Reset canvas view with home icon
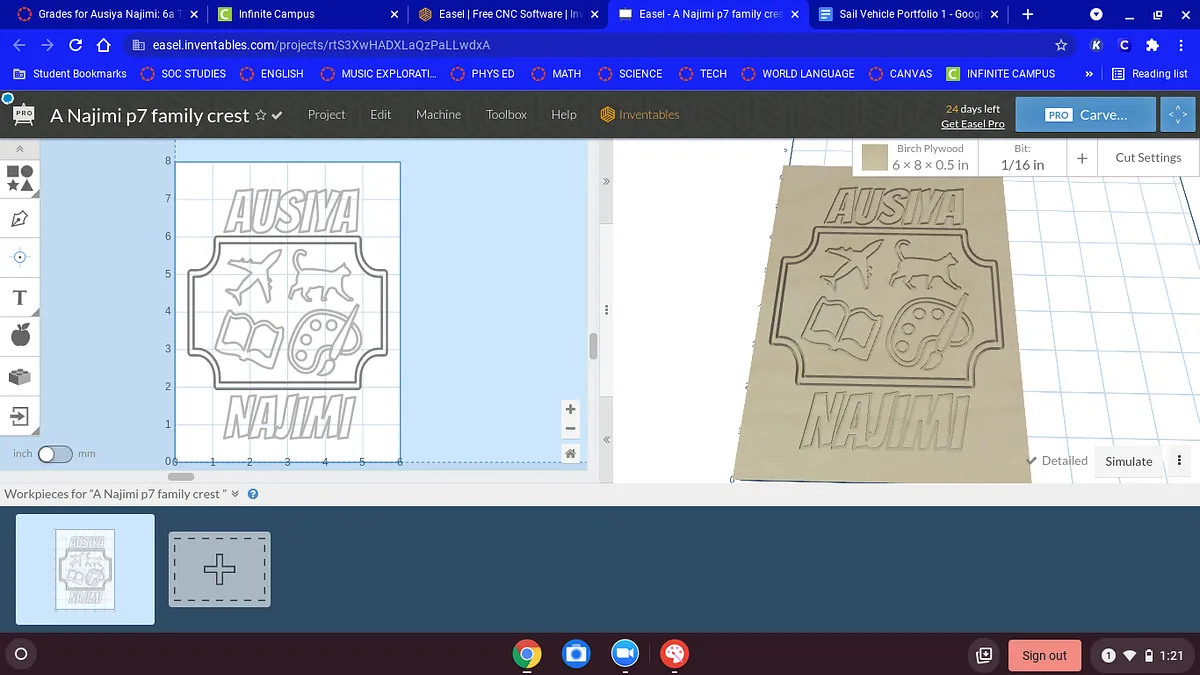The image size is (1200, 675). coord(570,454)
